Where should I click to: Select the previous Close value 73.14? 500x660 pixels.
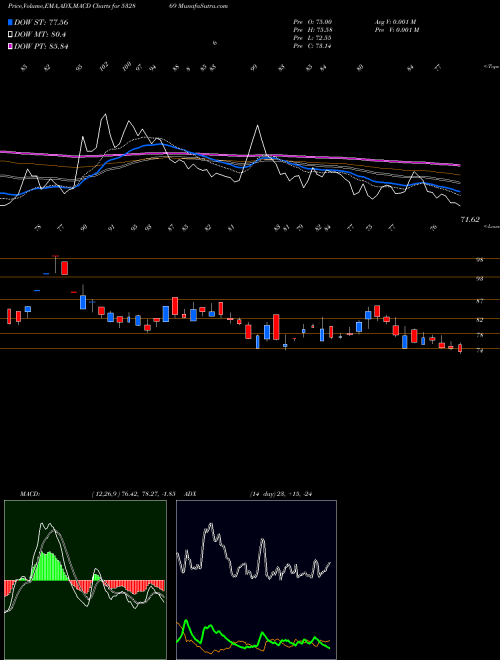323,46
